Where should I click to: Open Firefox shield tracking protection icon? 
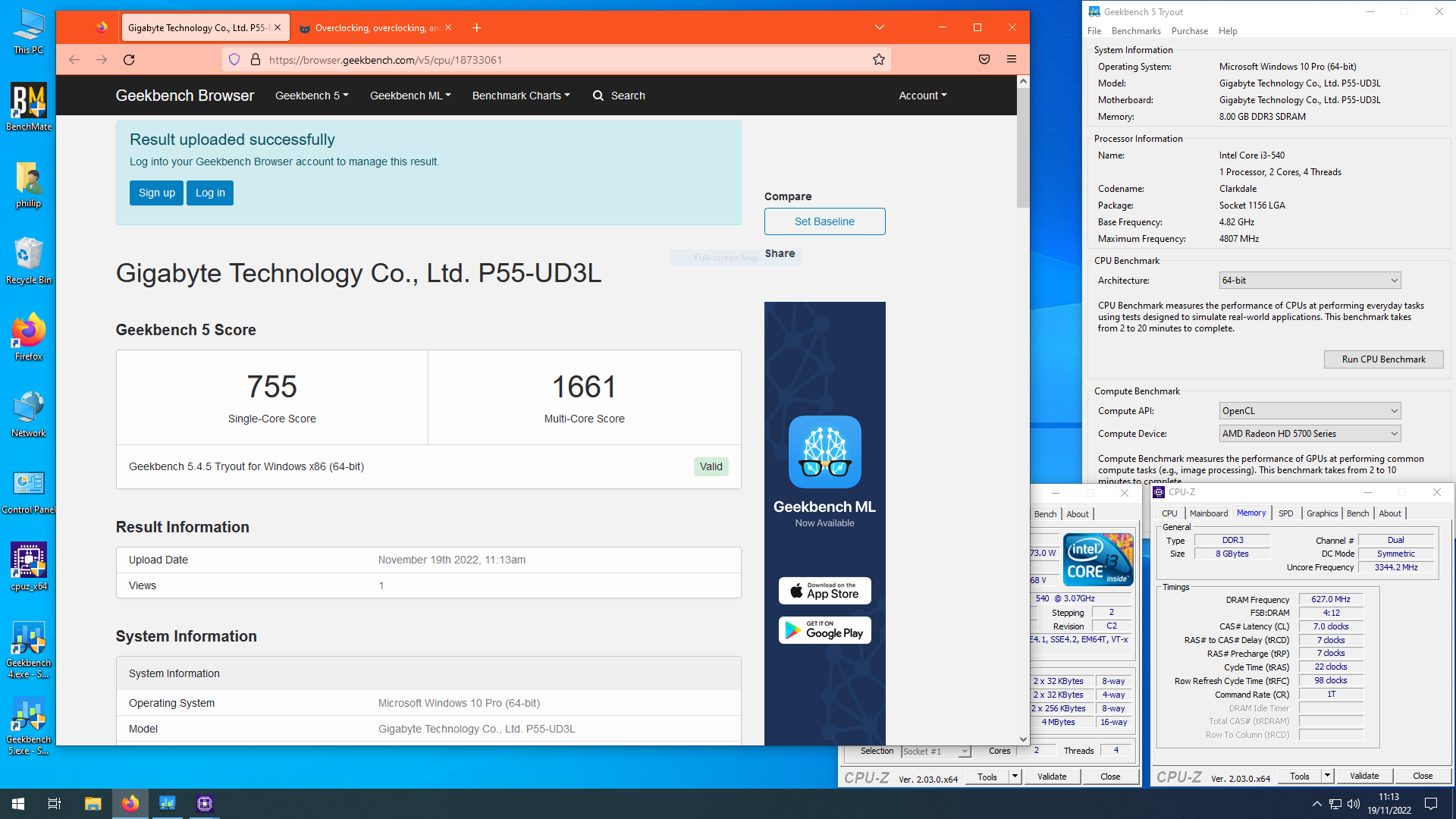coord(234,60)
